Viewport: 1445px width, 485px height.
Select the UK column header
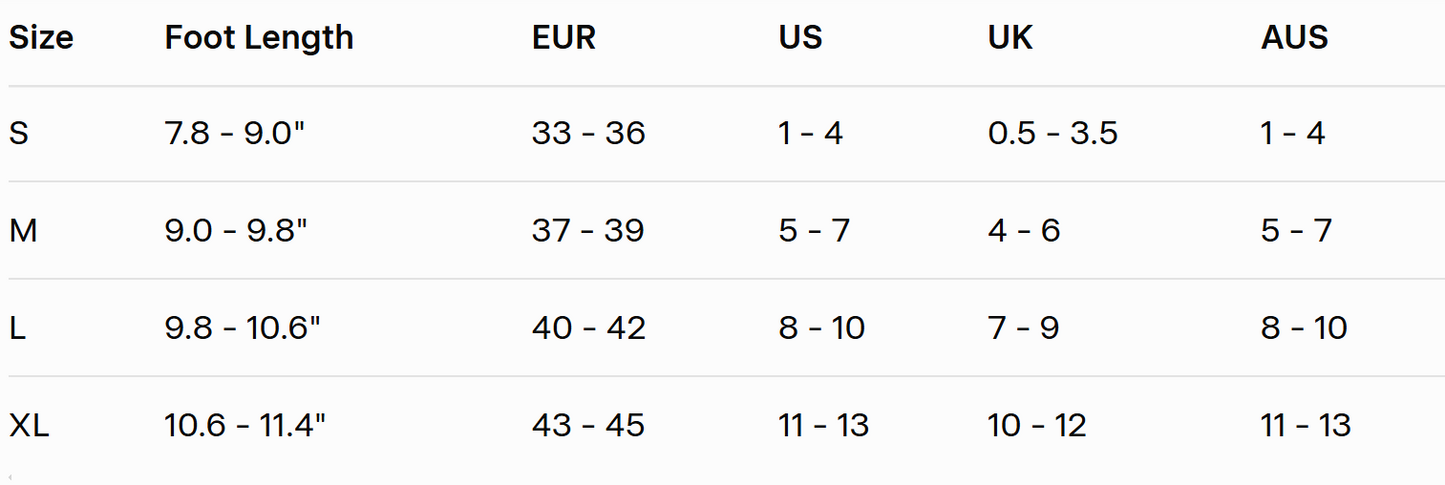(1010, 38)
